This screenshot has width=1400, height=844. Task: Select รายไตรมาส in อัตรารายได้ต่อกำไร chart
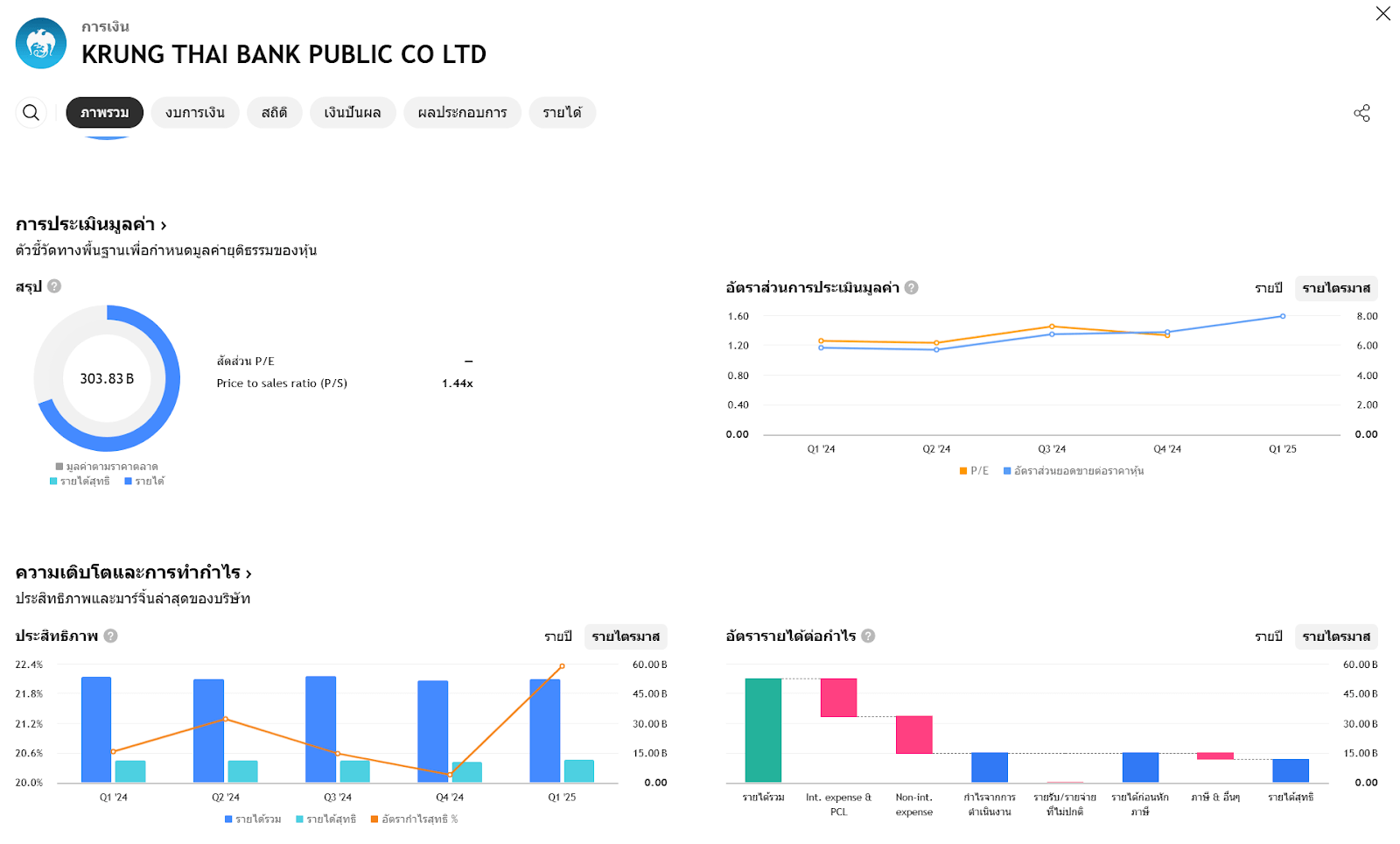click(1336, 637)
